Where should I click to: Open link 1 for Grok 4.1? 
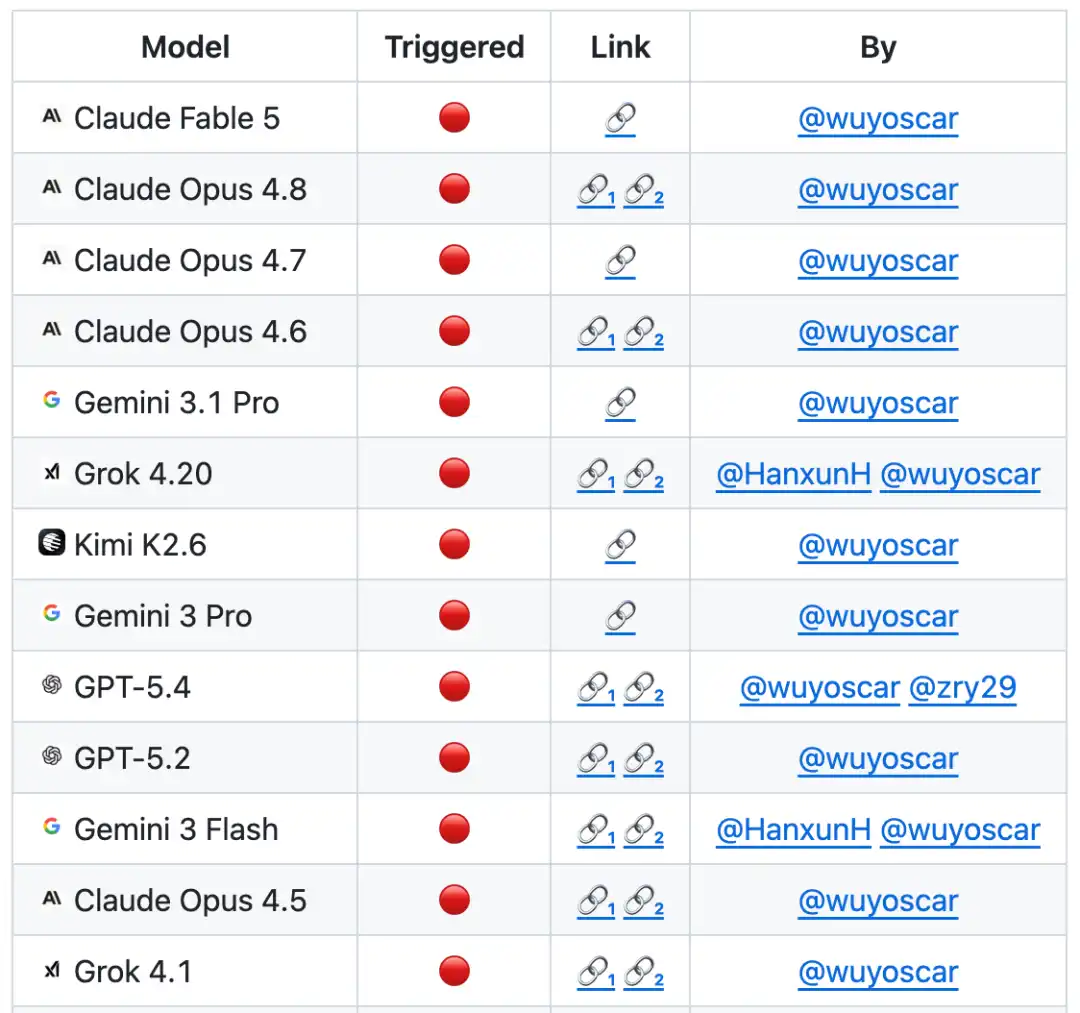click(x=596, y=972)
